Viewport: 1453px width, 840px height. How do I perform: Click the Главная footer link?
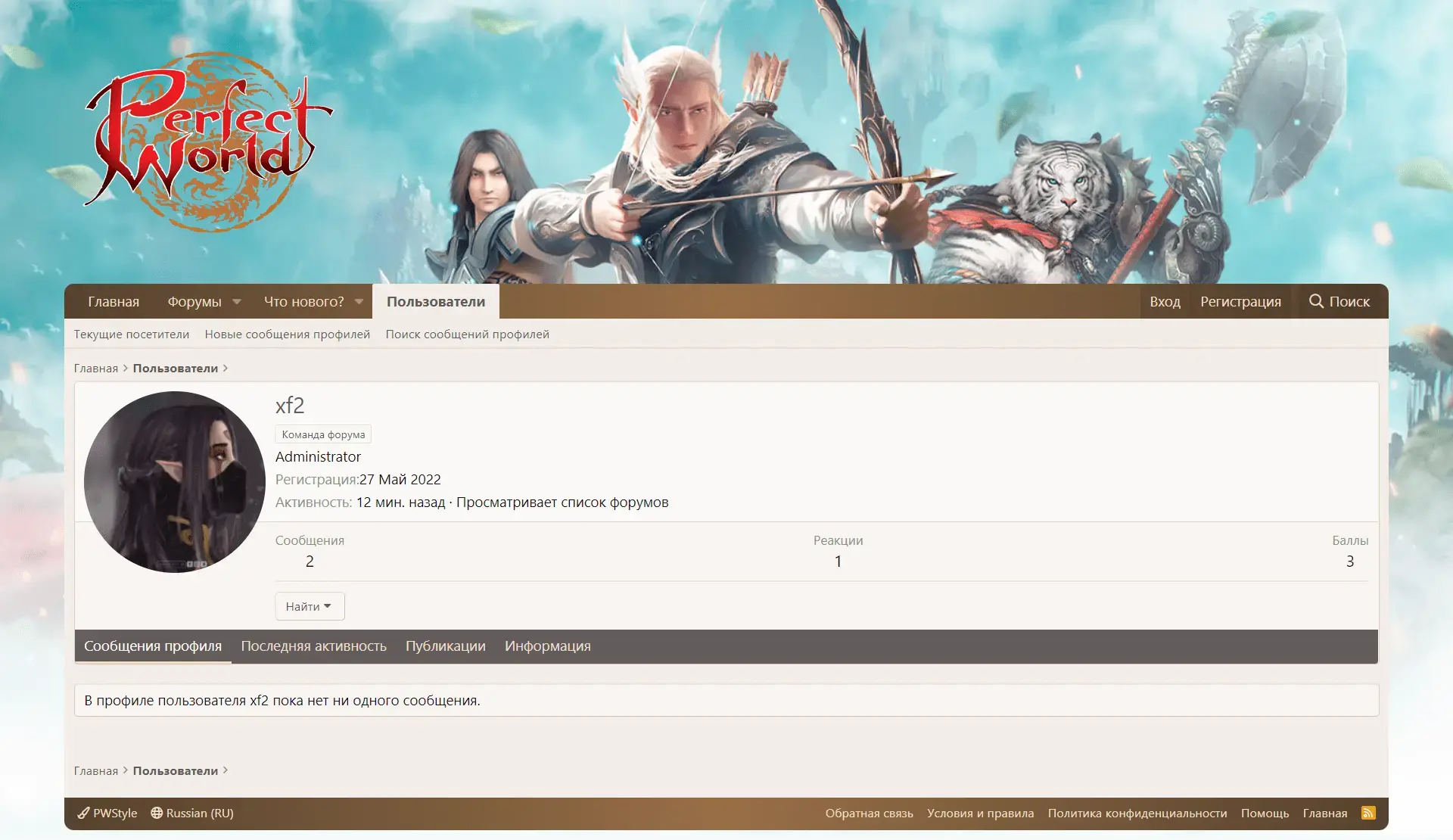tap(1325, 813)
